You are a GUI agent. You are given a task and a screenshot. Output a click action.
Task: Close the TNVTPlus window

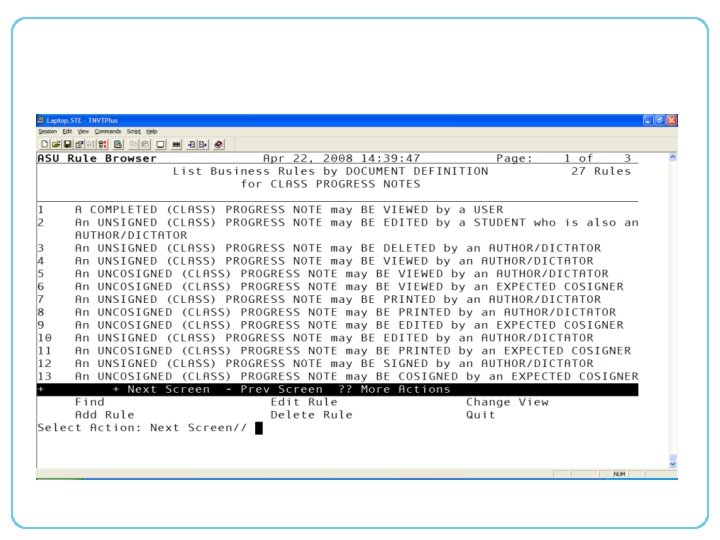pos(672,120)
